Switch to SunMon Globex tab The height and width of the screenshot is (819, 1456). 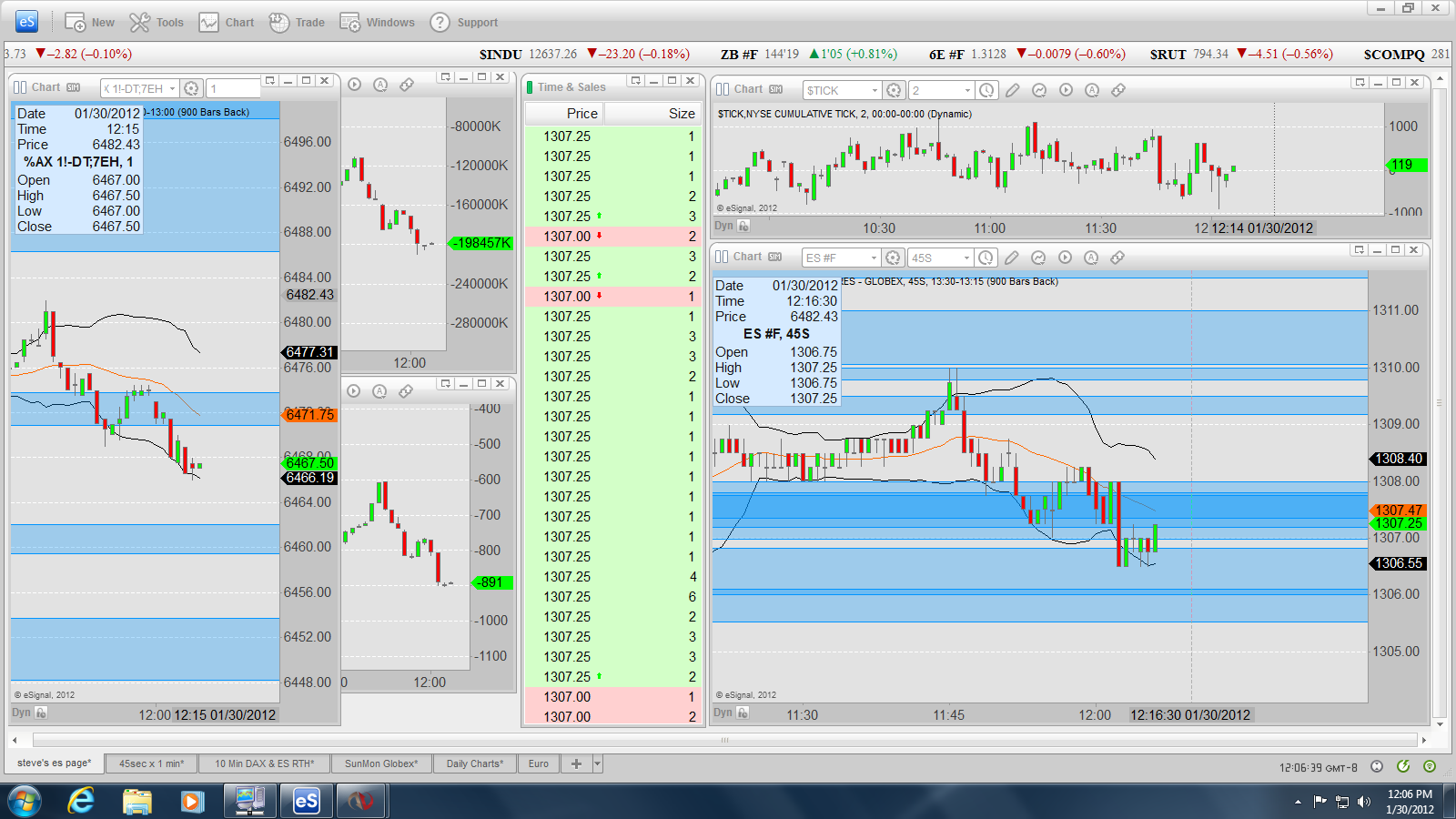coord(381,763)
